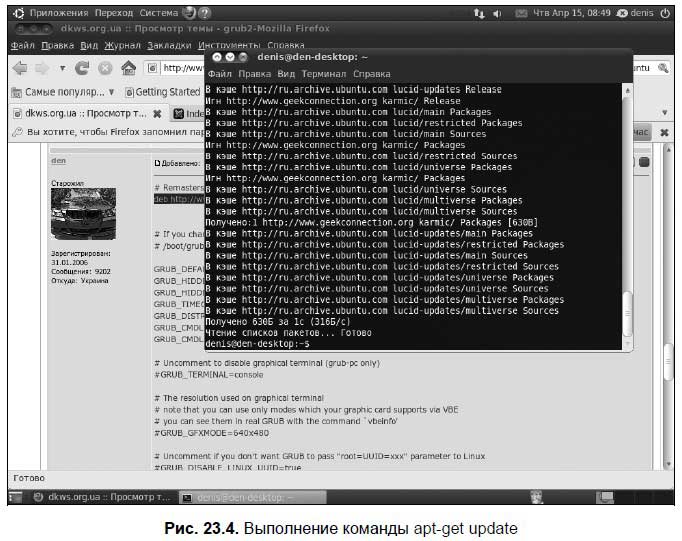This screenshot has height=541, width=682.
Task: Open Firefox Файл menu
Action: pyautogui.click(x=22, y=45)
